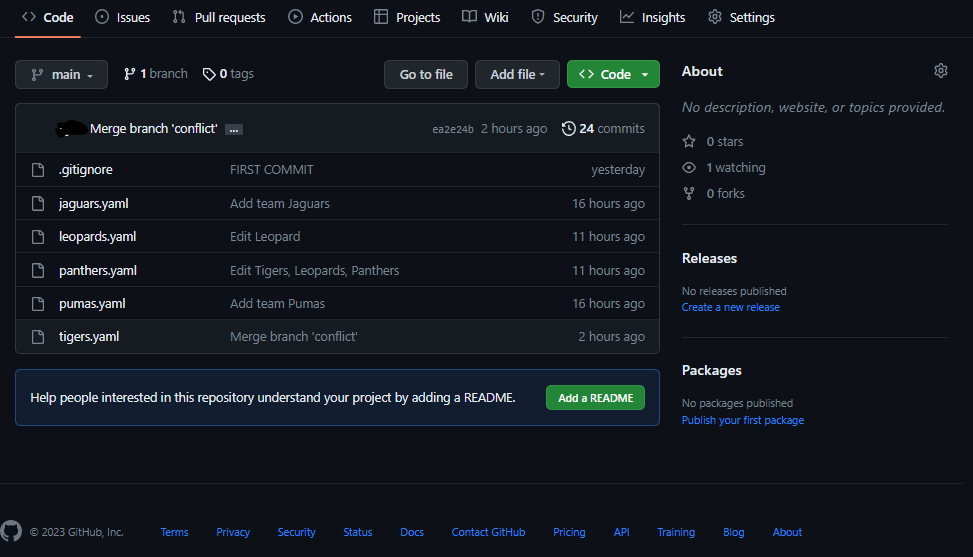Click the Go to file button
973x557 pixels.
click(426, 74)
